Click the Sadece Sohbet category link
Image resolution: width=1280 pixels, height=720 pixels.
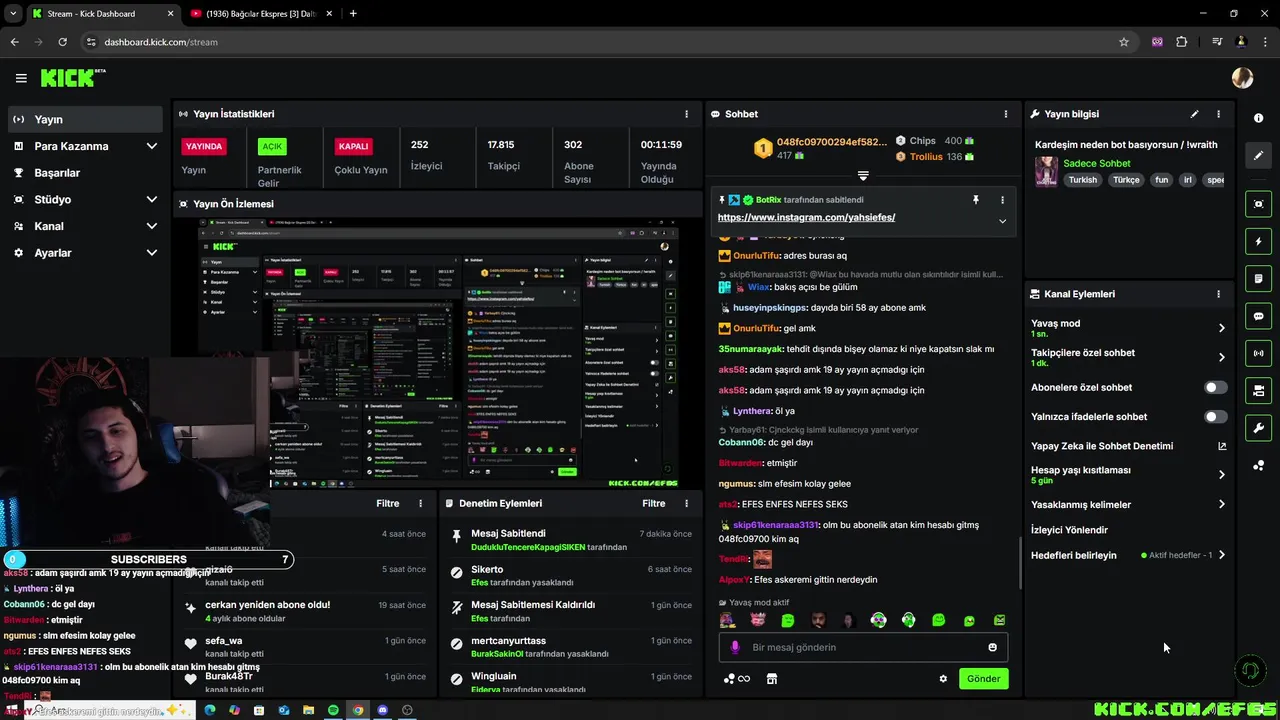1097,163
